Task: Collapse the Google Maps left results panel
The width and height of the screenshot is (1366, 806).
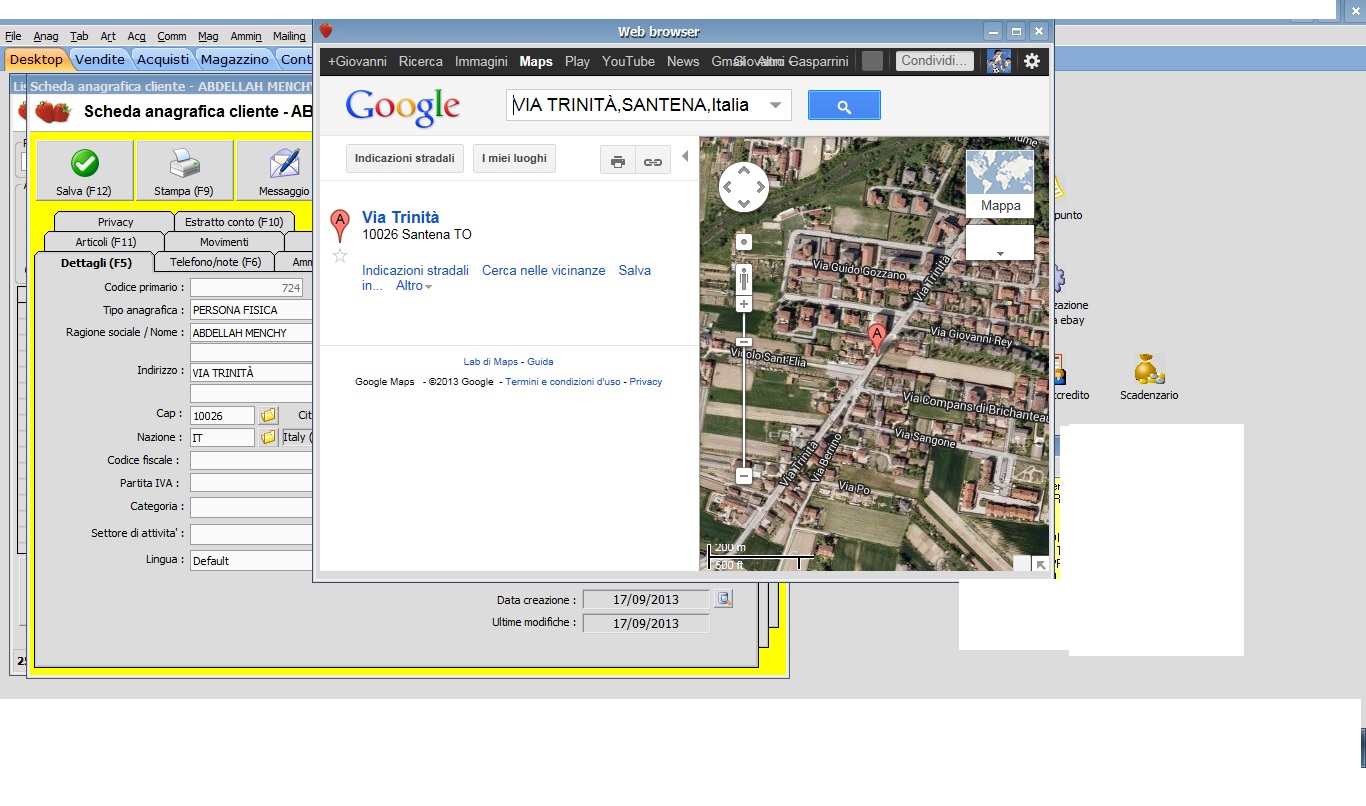Action: pyautogui.click(x=685, y=156)
